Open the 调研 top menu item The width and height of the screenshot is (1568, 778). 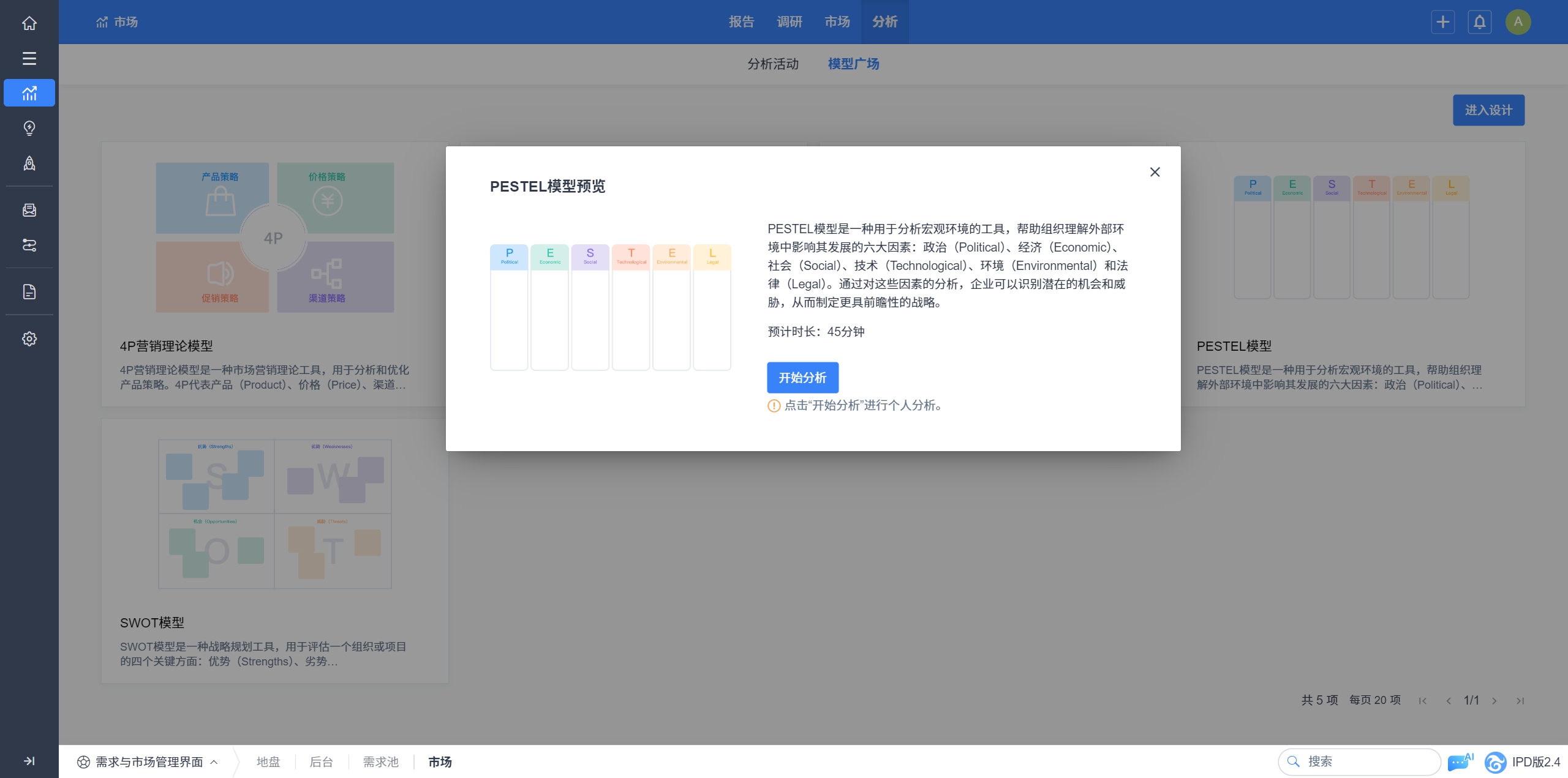[789, 22]
